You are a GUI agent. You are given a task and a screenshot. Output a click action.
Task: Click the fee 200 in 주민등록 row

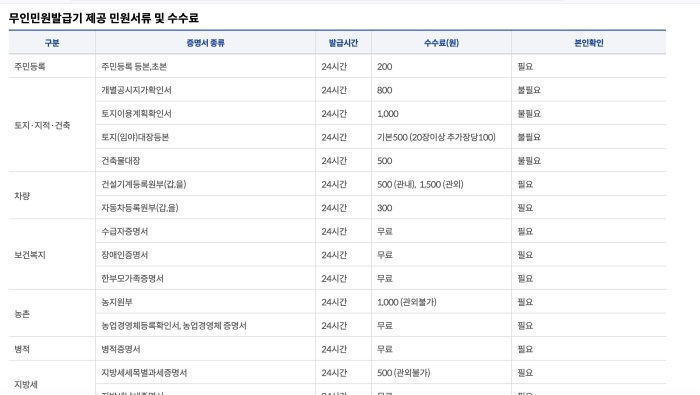pos(384,67)
